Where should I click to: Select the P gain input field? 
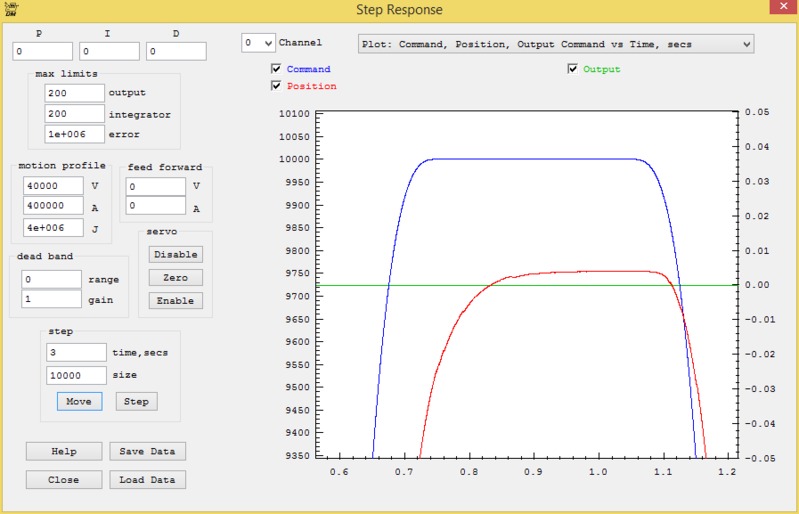[x=43, y=51]
